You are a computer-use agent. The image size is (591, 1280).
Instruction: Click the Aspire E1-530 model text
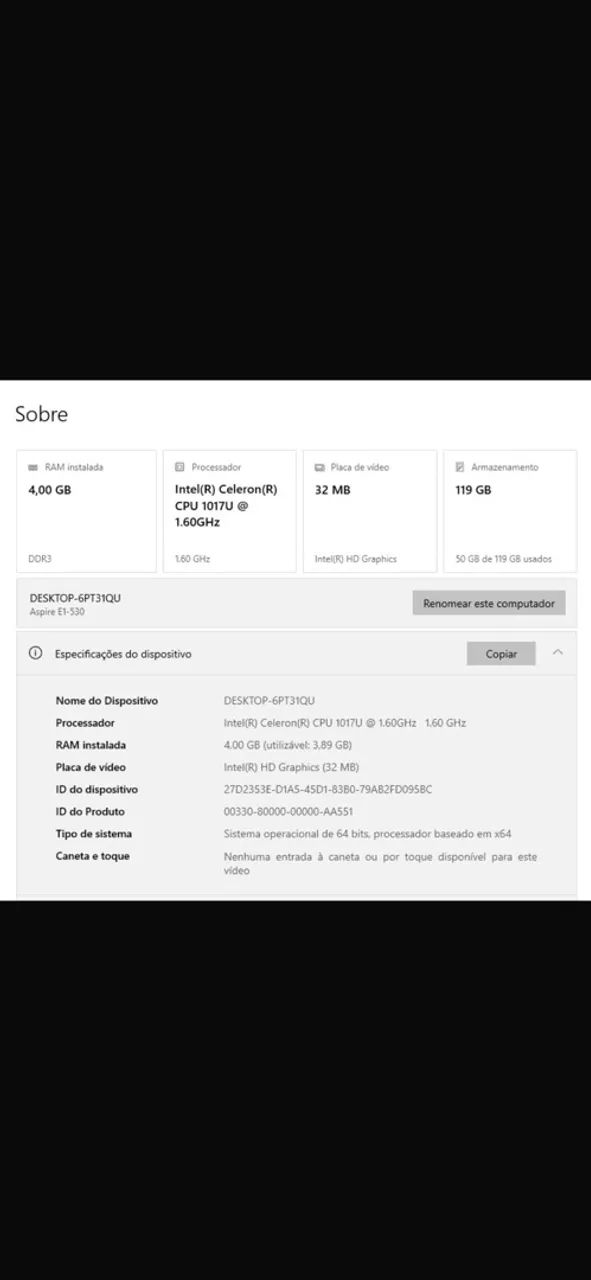57,612
